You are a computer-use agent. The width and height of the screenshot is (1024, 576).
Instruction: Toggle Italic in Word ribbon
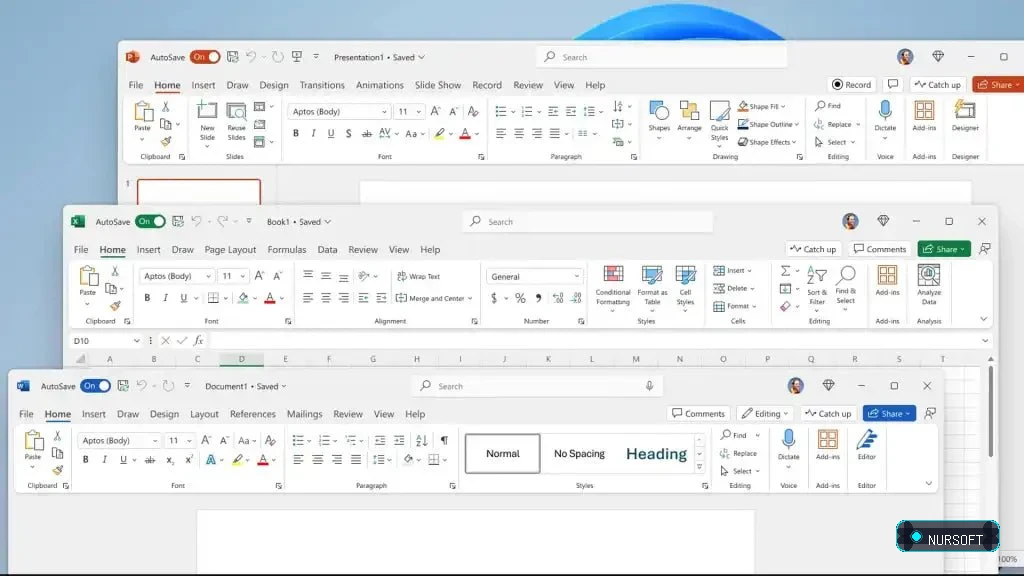tap(104, 460)
